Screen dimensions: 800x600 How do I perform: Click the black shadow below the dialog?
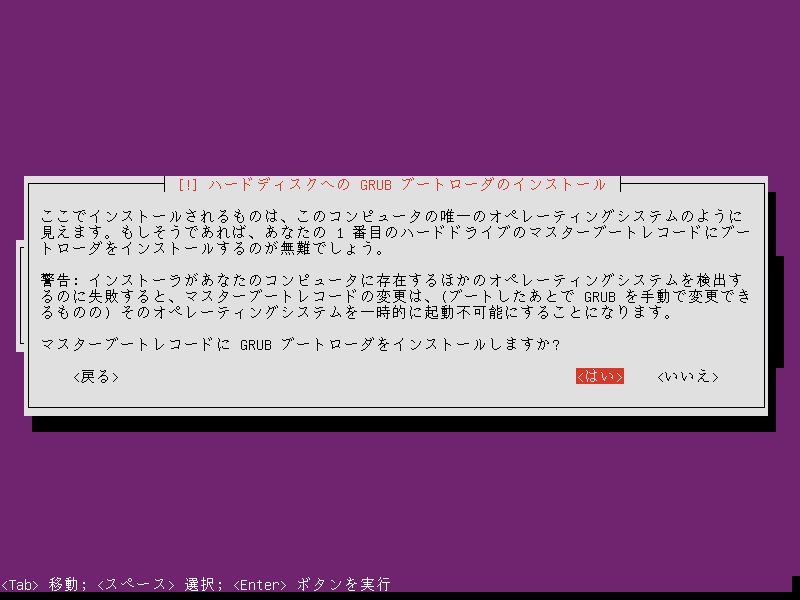tap(400, 423)
